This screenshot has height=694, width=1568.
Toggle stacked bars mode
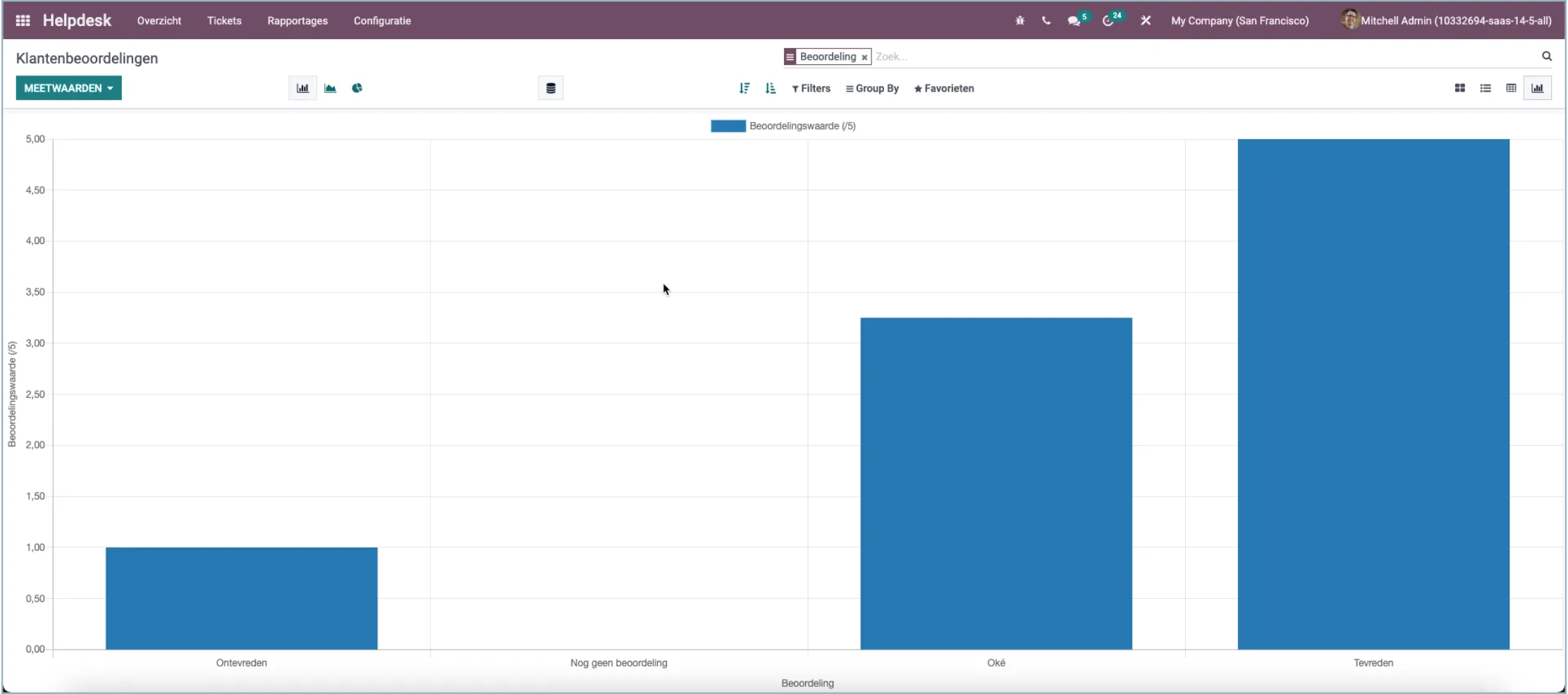(x=551, y=87)
